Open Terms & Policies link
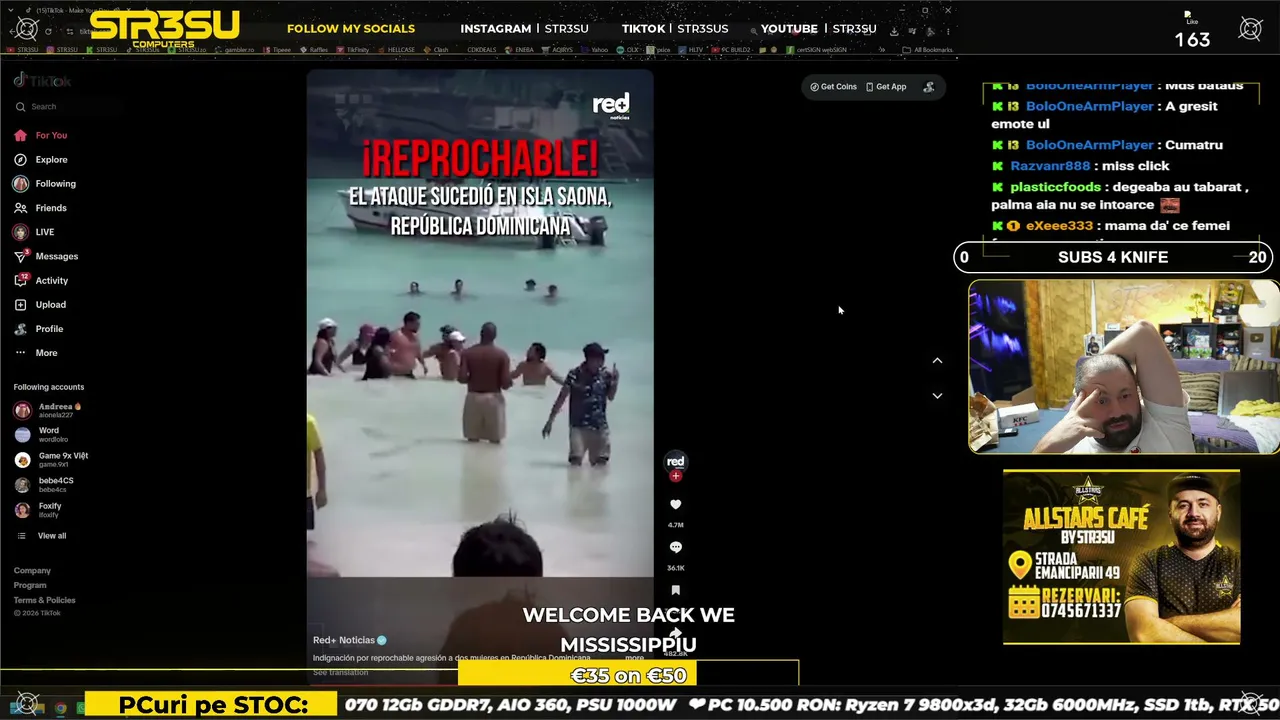 44,600
